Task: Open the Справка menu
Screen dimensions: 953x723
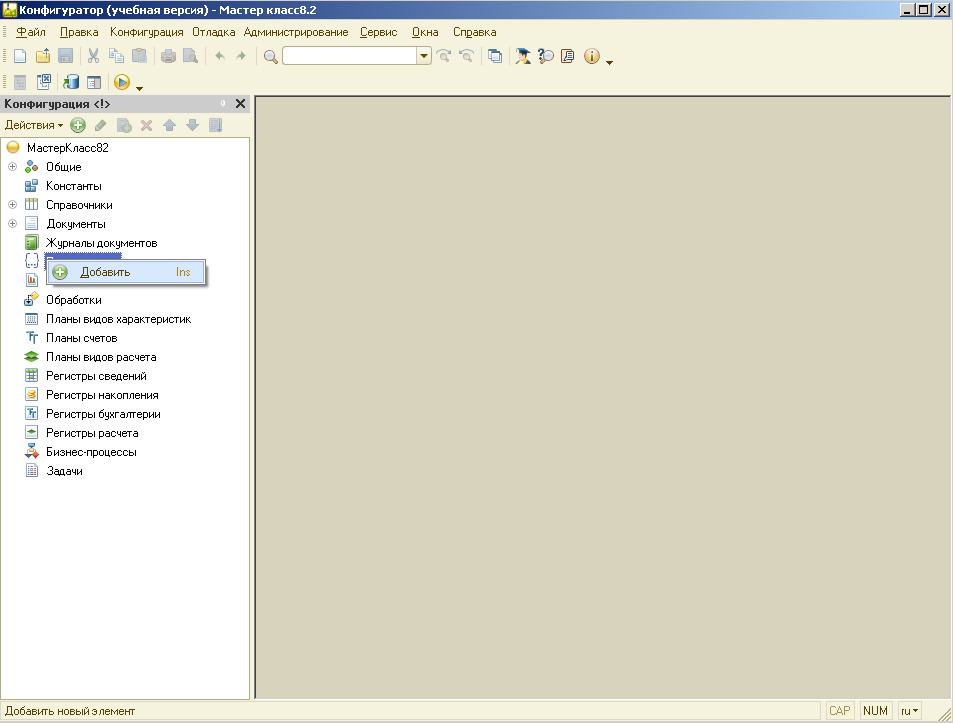Action: pos(475,32)
